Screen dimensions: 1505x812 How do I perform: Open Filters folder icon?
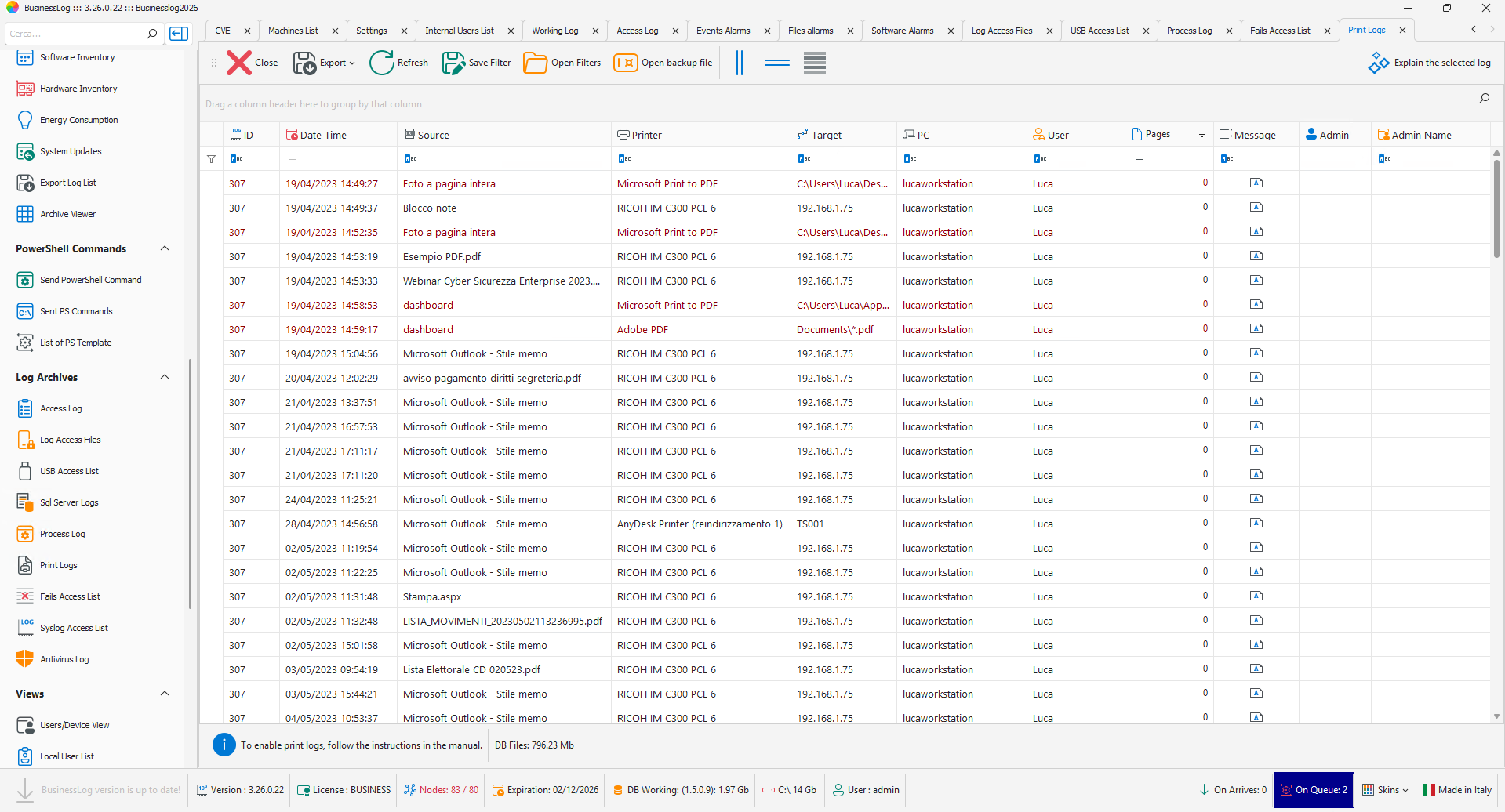pos(535,63)
